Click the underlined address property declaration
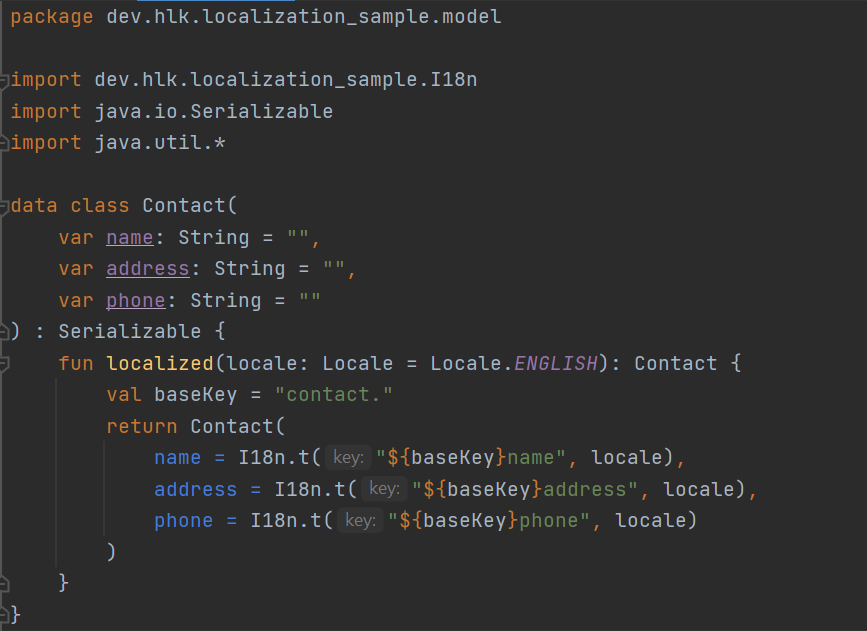 tap(148, 269)
